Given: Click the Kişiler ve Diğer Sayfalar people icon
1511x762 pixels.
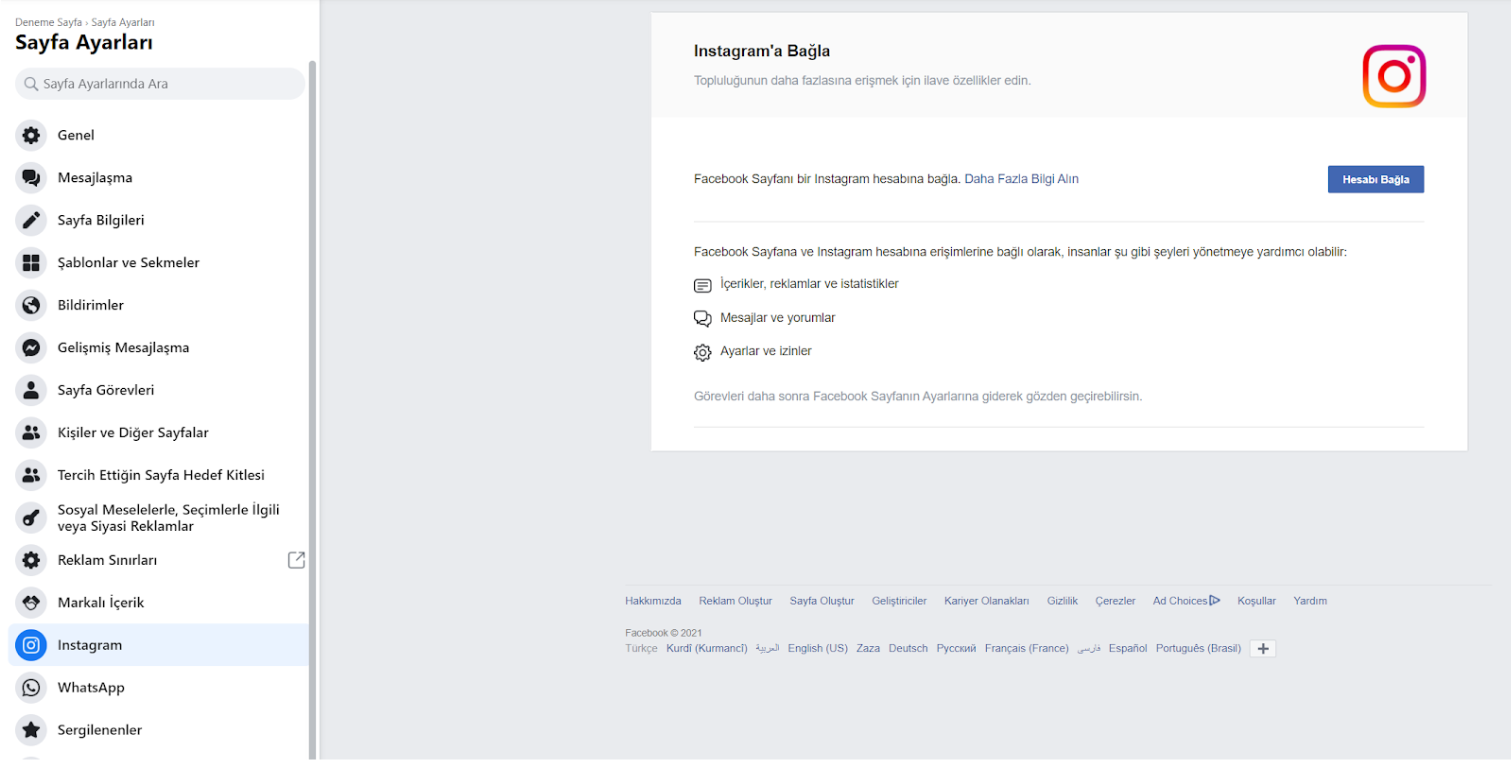Looking at the screenshot, I should click(x=31, y=433).
